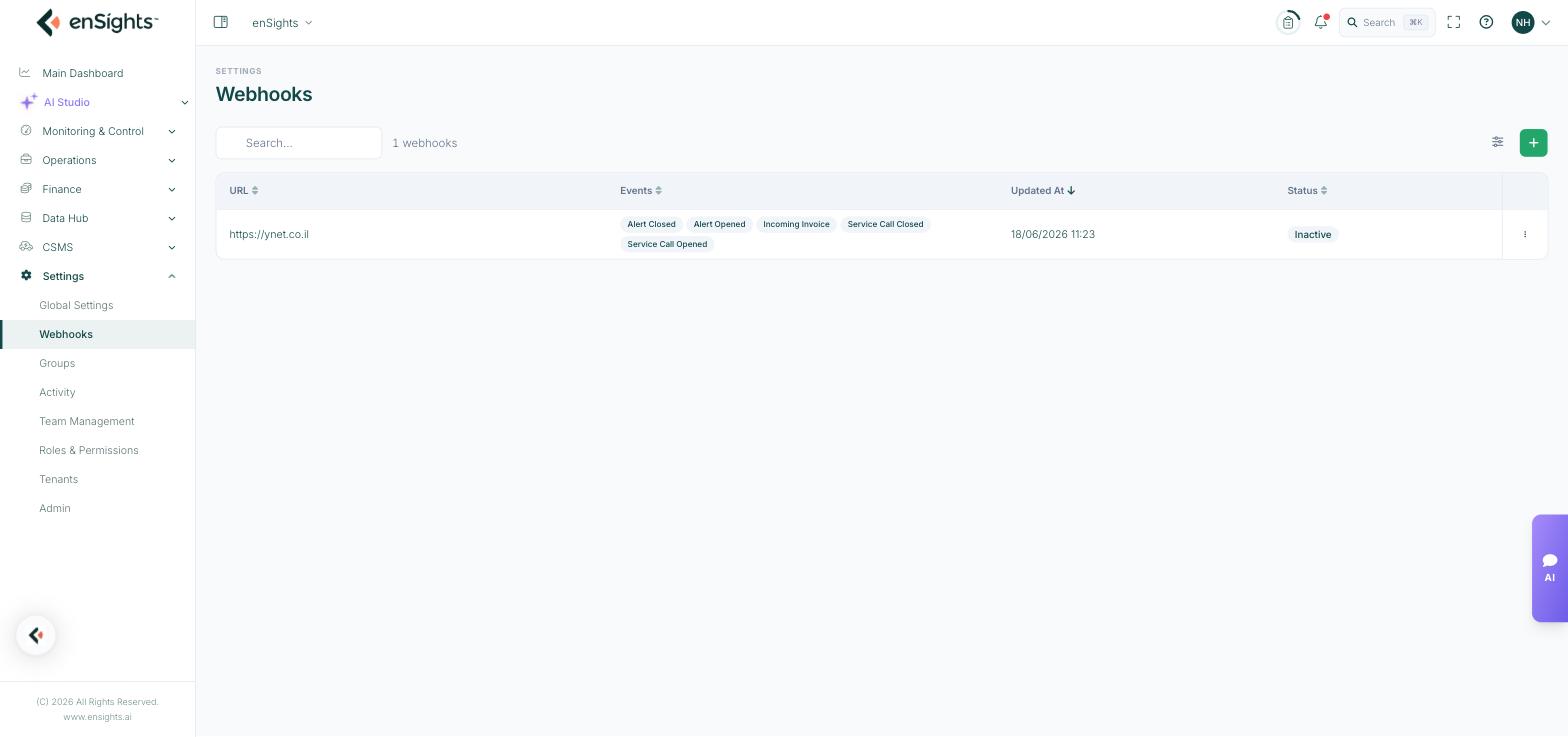Click the webhooks search field
This screenshot has height=737, width=1568.
(x=299, y=143)
